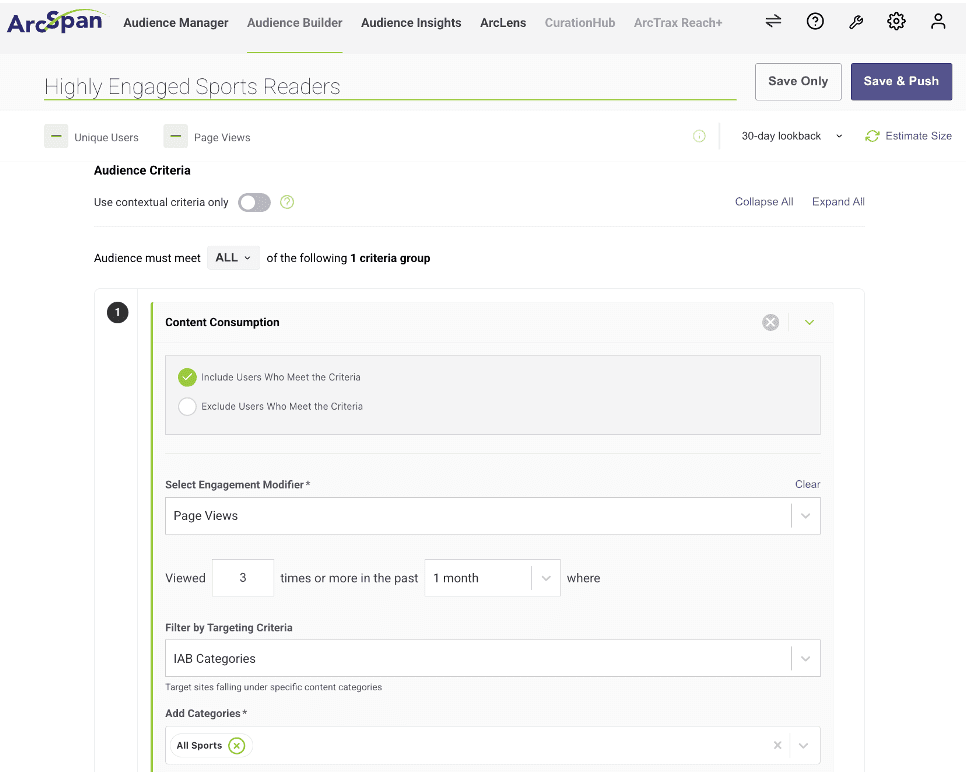The image size is (966, 772).
Task: Switch to the Audience Insights tab
Action: [x=411, y=23]
